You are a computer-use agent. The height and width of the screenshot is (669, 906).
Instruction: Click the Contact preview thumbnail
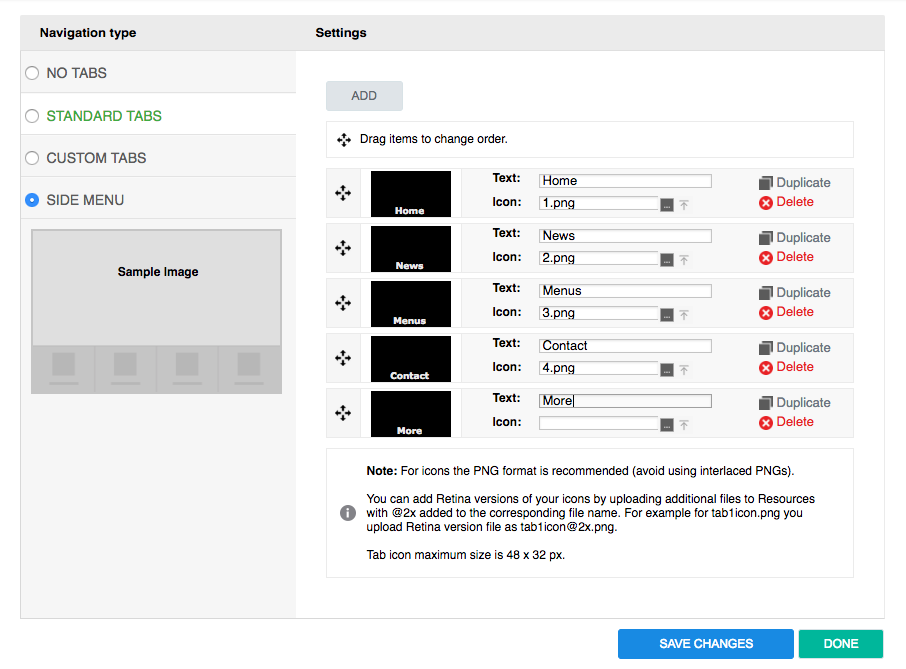click(x=411, y=358)
